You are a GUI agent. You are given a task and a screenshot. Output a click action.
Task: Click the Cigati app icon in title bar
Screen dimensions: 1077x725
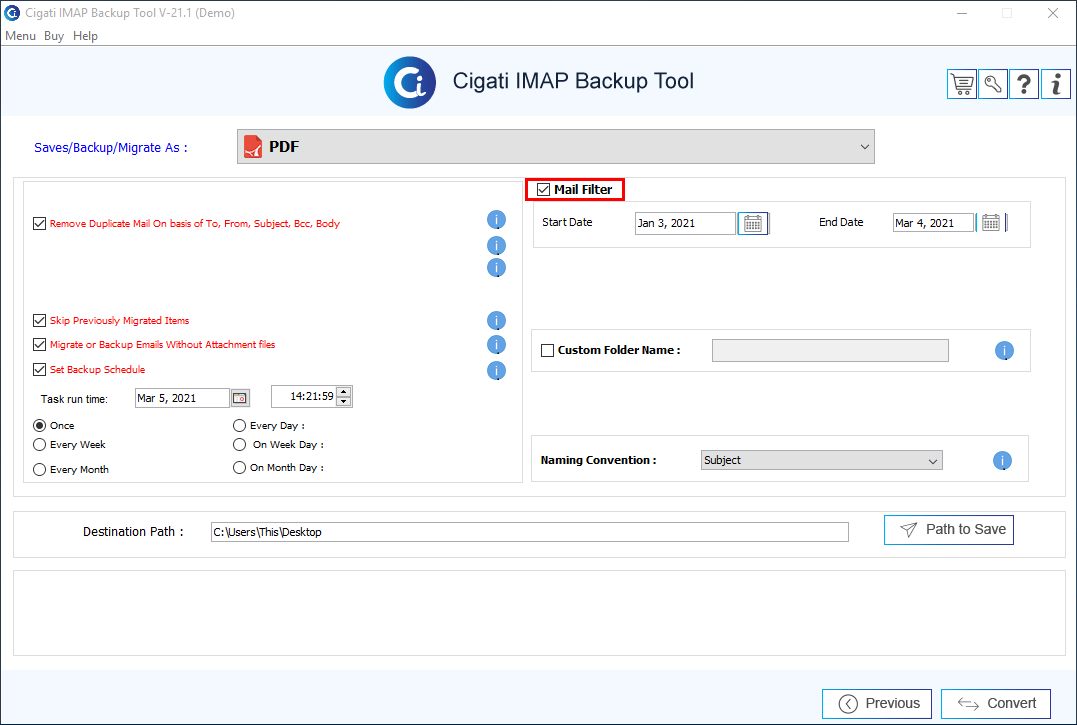[12, 12]
